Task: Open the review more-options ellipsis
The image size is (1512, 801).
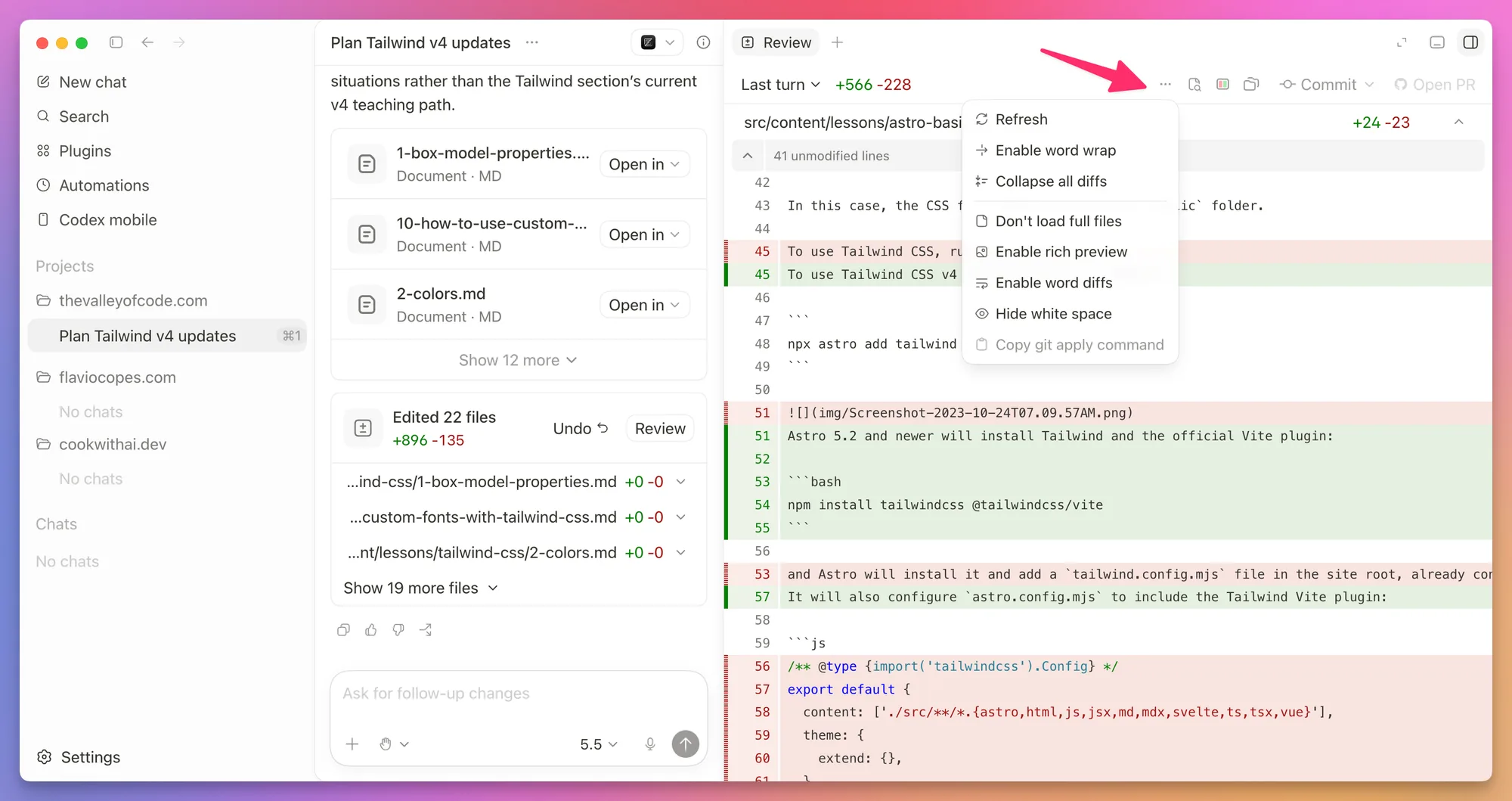Action: [x=1165, y=85]
